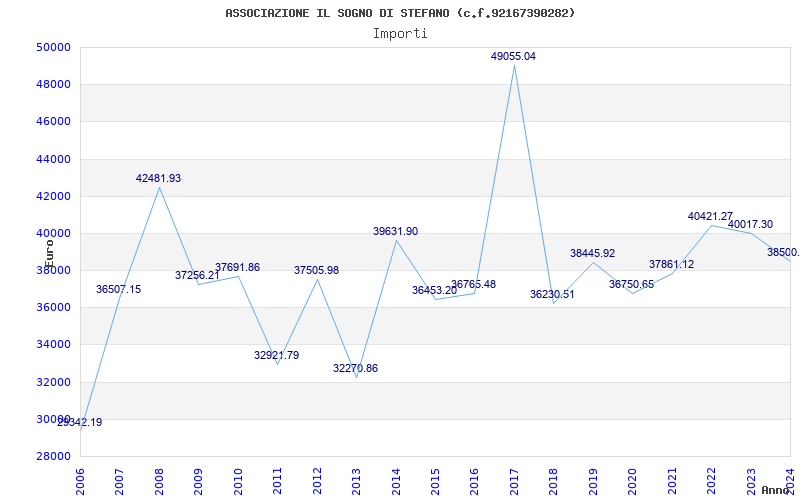Screen dimensions: 800x500
Task: Click the 38445.92 value label
Action: pos(592,253)
